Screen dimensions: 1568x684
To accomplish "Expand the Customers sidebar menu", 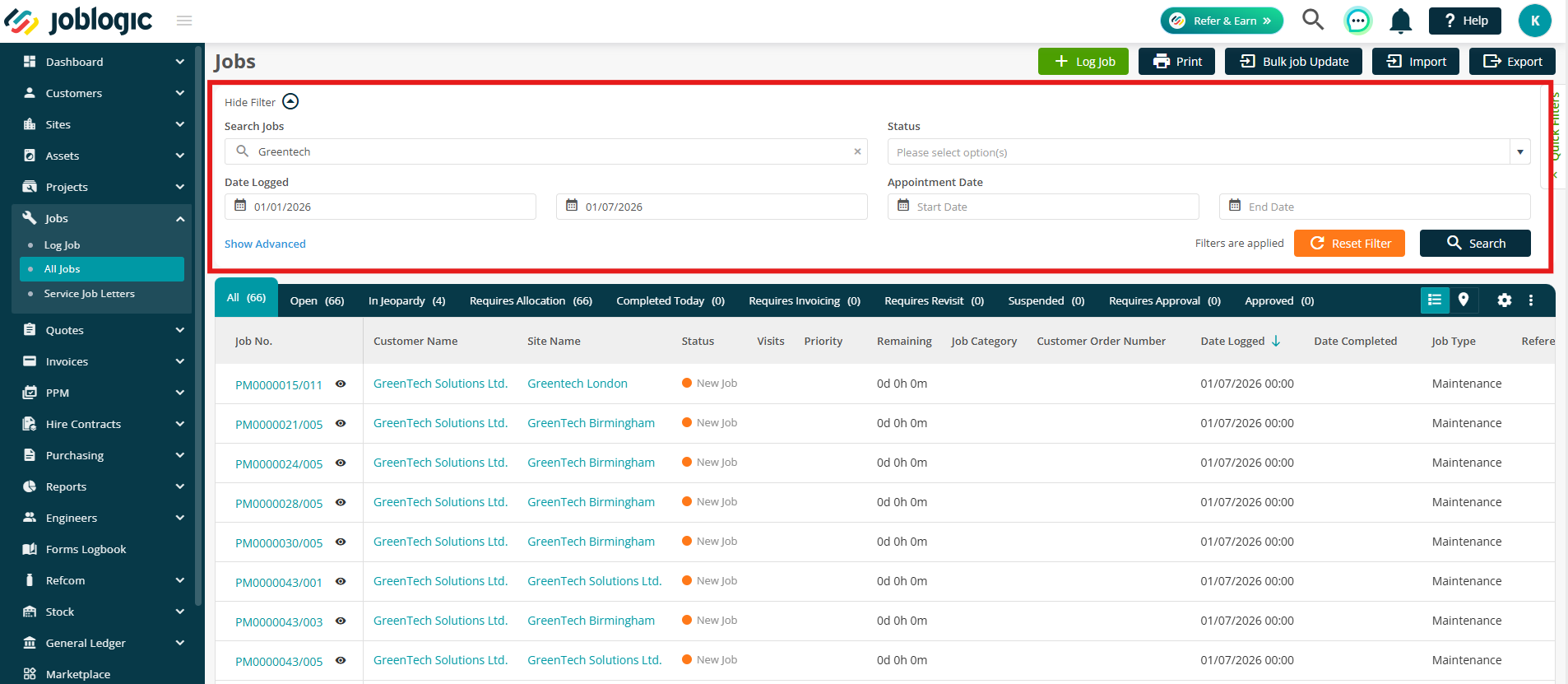I will pos(104,93).
